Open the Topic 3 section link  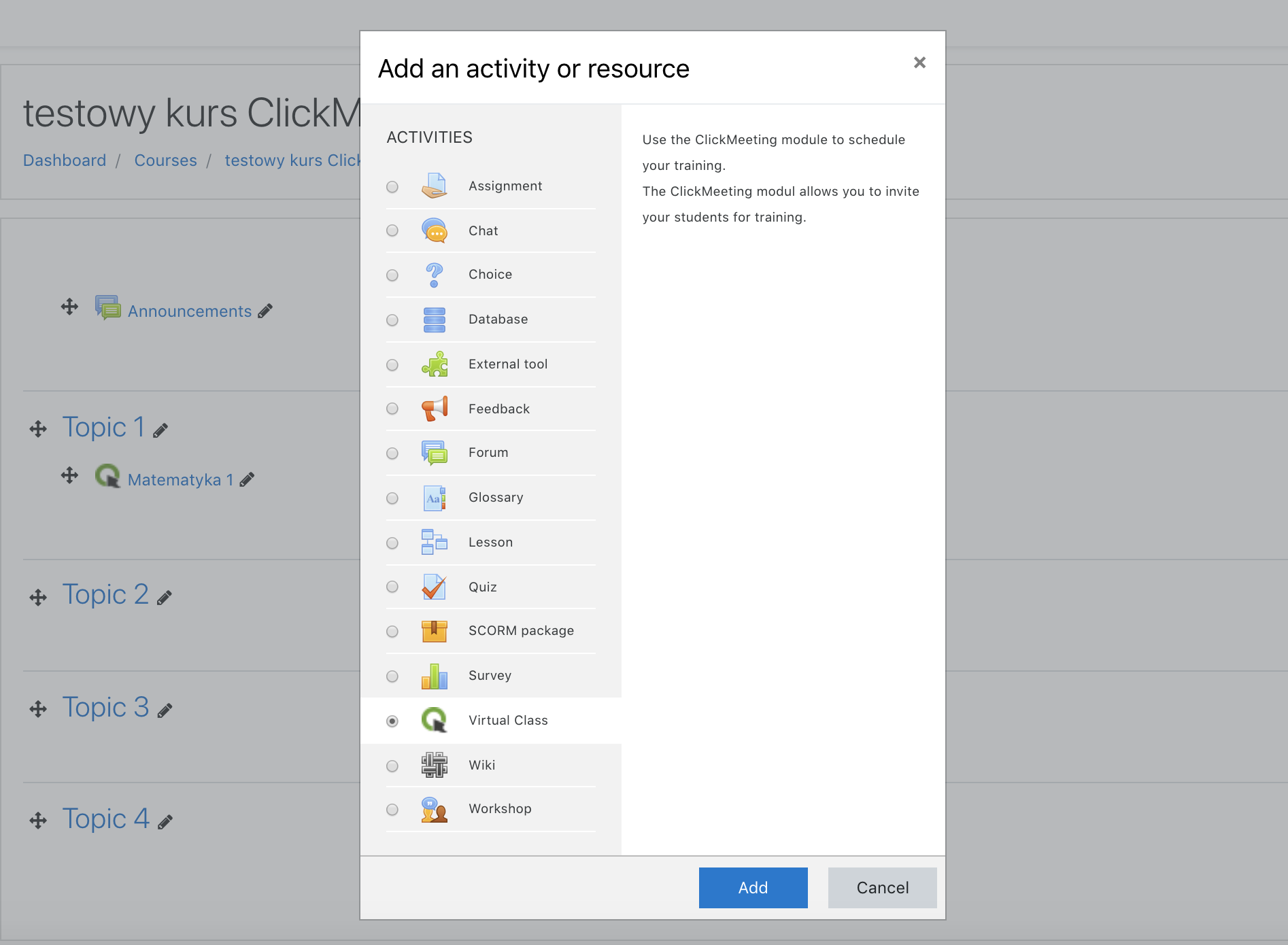[105, 708]
